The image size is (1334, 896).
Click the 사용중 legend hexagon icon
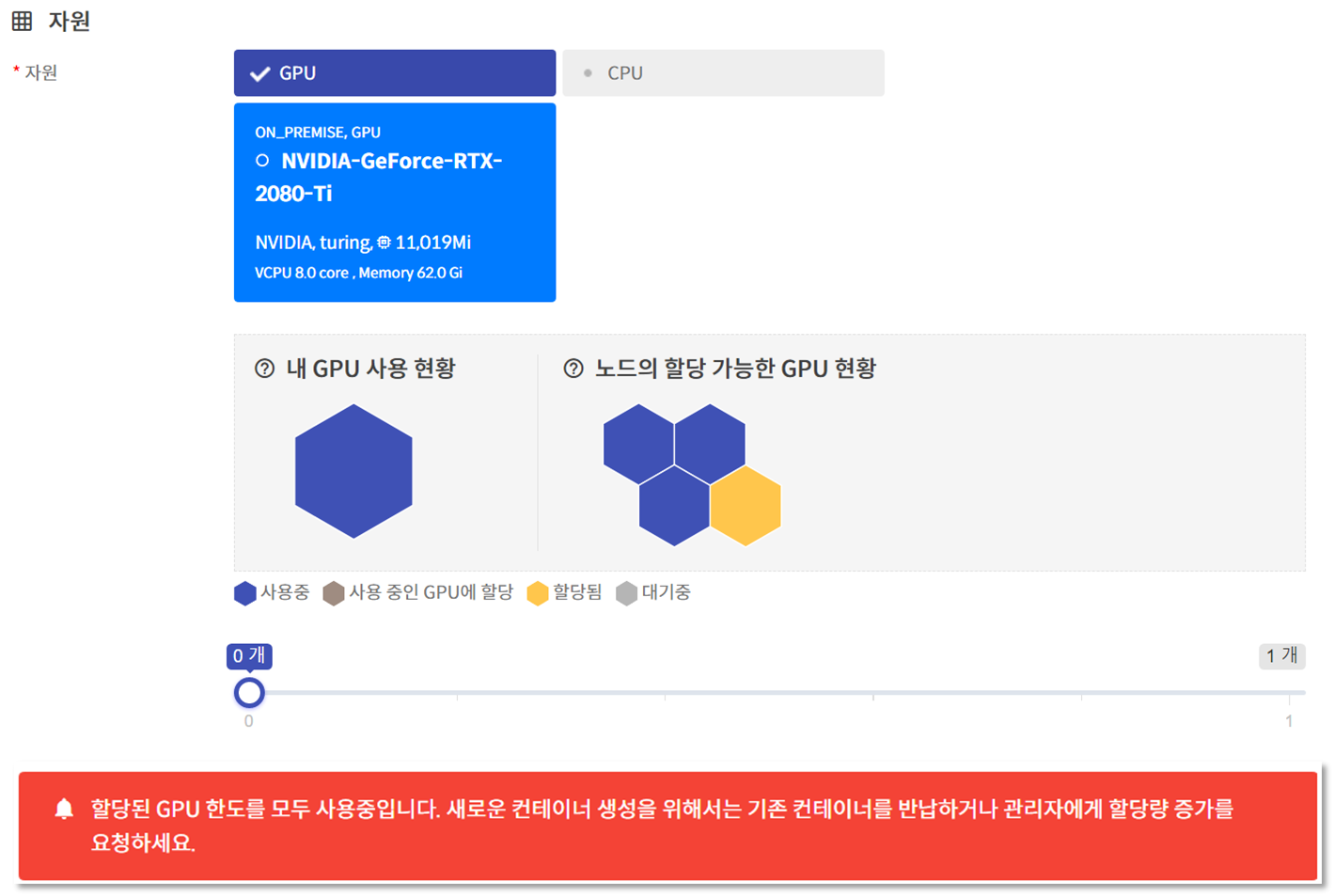(x=245, y=593)
